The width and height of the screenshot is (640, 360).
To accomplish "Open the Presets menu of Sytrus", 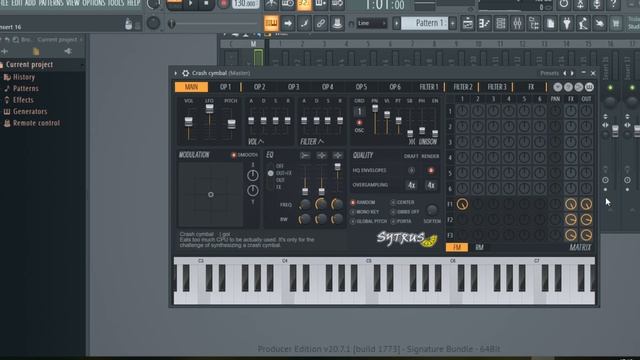I will point(549,73).
